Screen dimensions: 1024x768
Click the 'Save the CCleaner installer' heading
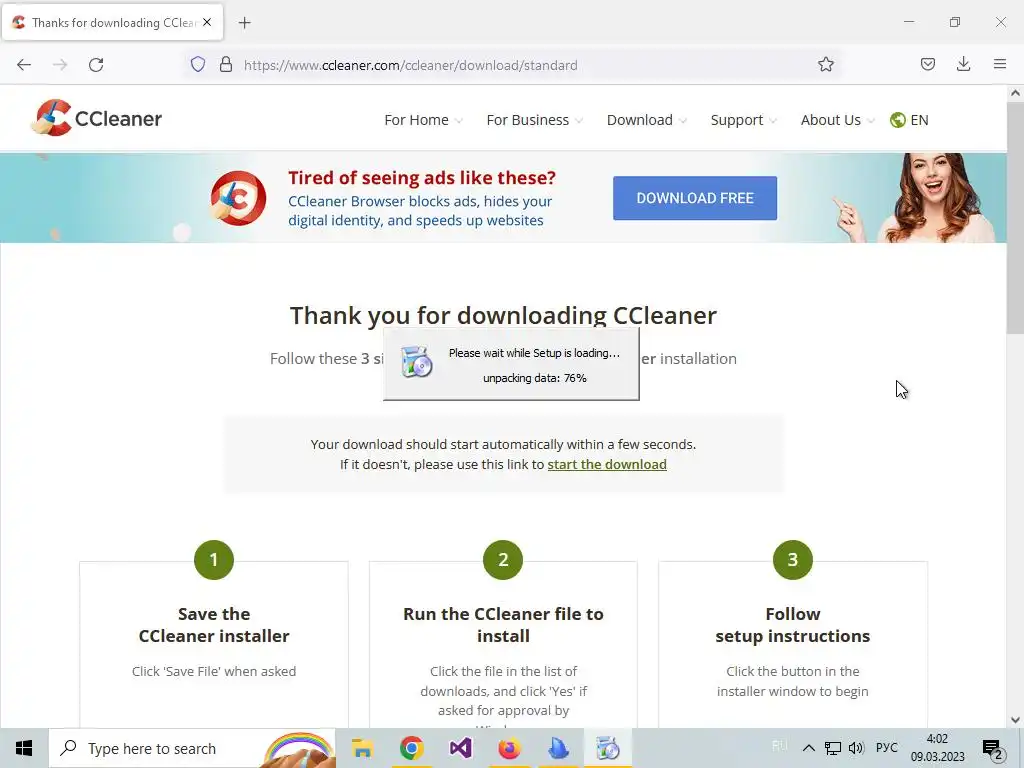(x=214, y=625)
